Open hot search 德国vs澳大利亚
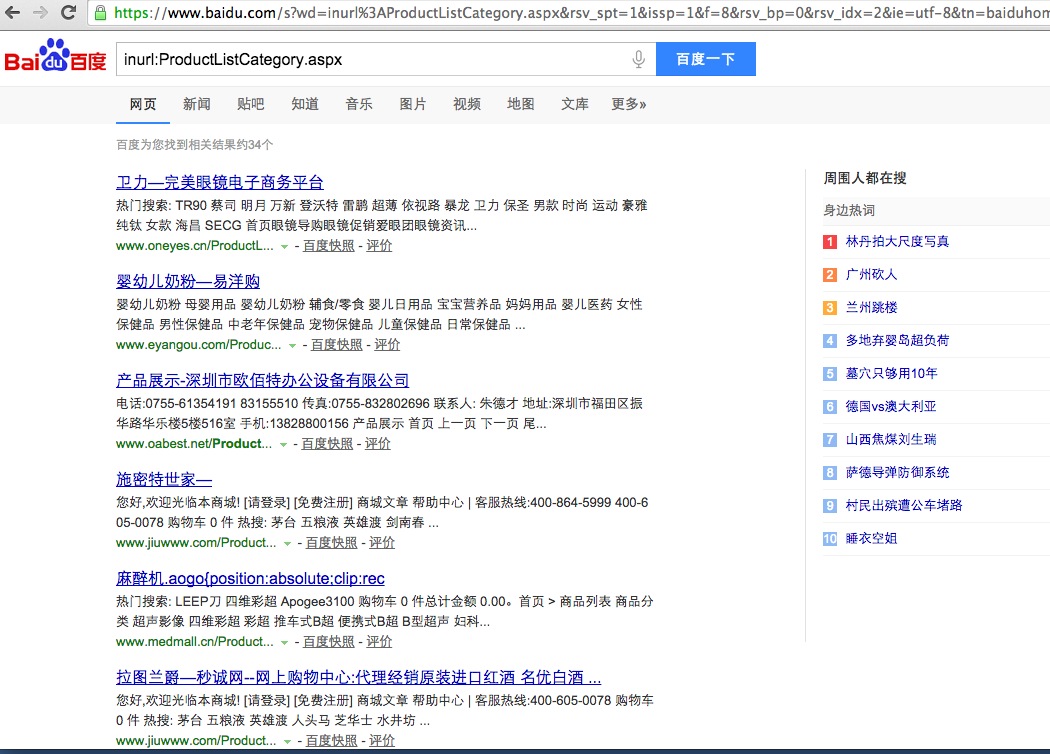The width and height of the screenshot is (1050, 754). [x=891, y=406]
